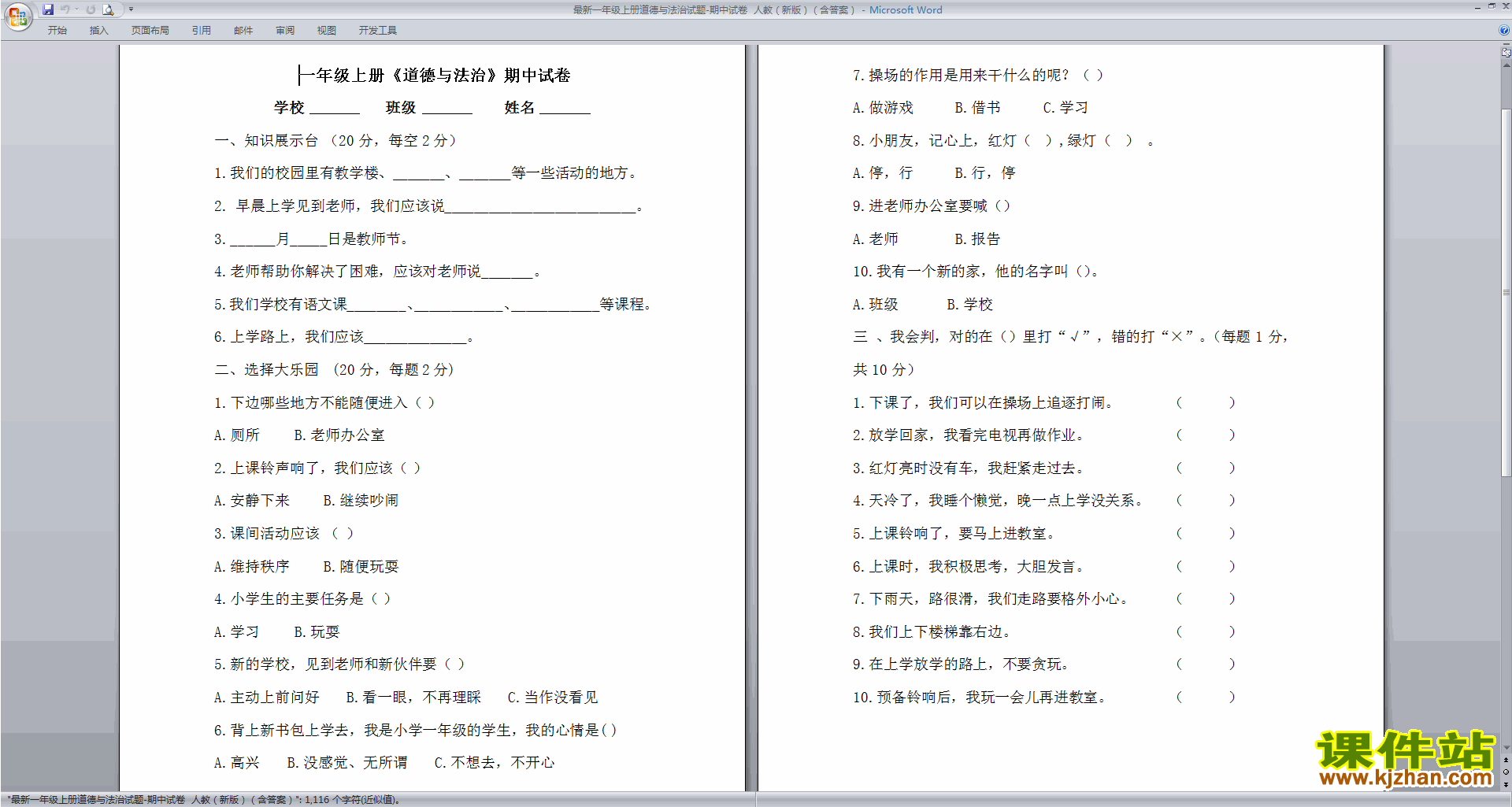Switch to the 引用 tab
Image resolution: width=1512 pixels, height=807 pixels.
[201, 30]
